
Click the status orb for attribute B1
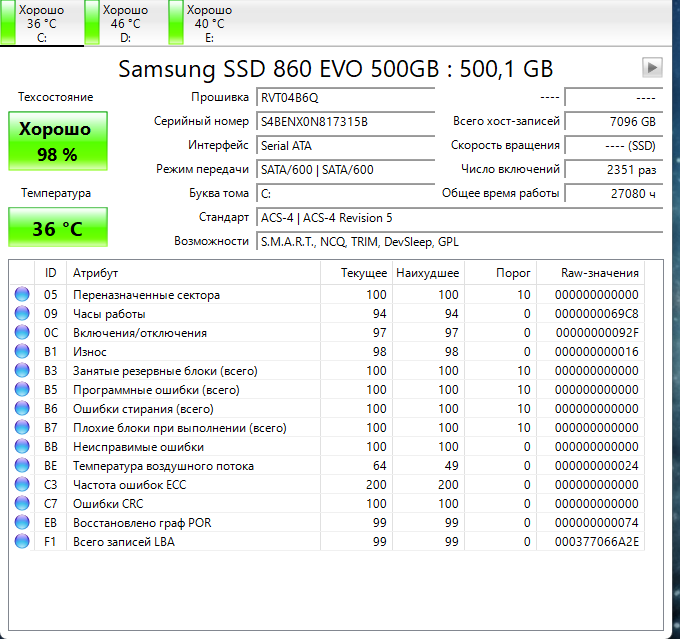[22, 351]
